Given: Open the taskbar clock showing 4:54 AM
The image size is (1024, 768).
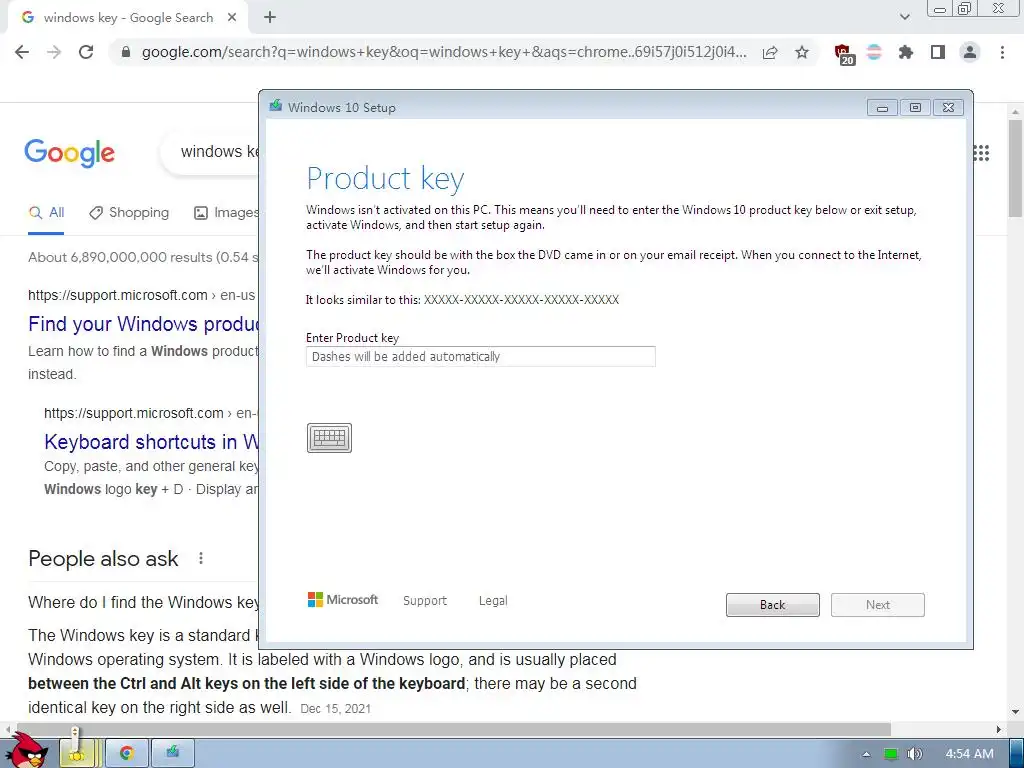Looking at the screenshot, I should pos(970,754).
